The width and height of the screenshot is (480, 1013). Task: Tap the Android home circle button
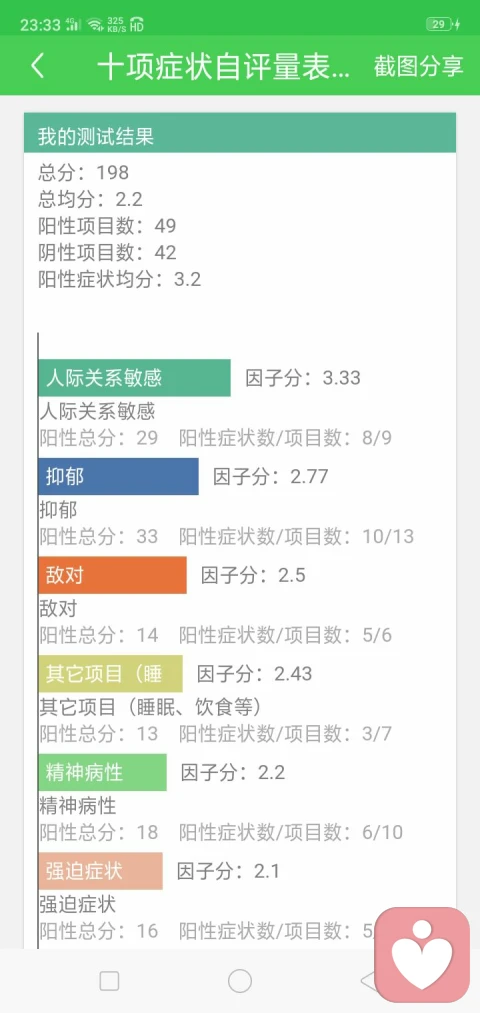[240, 981]
